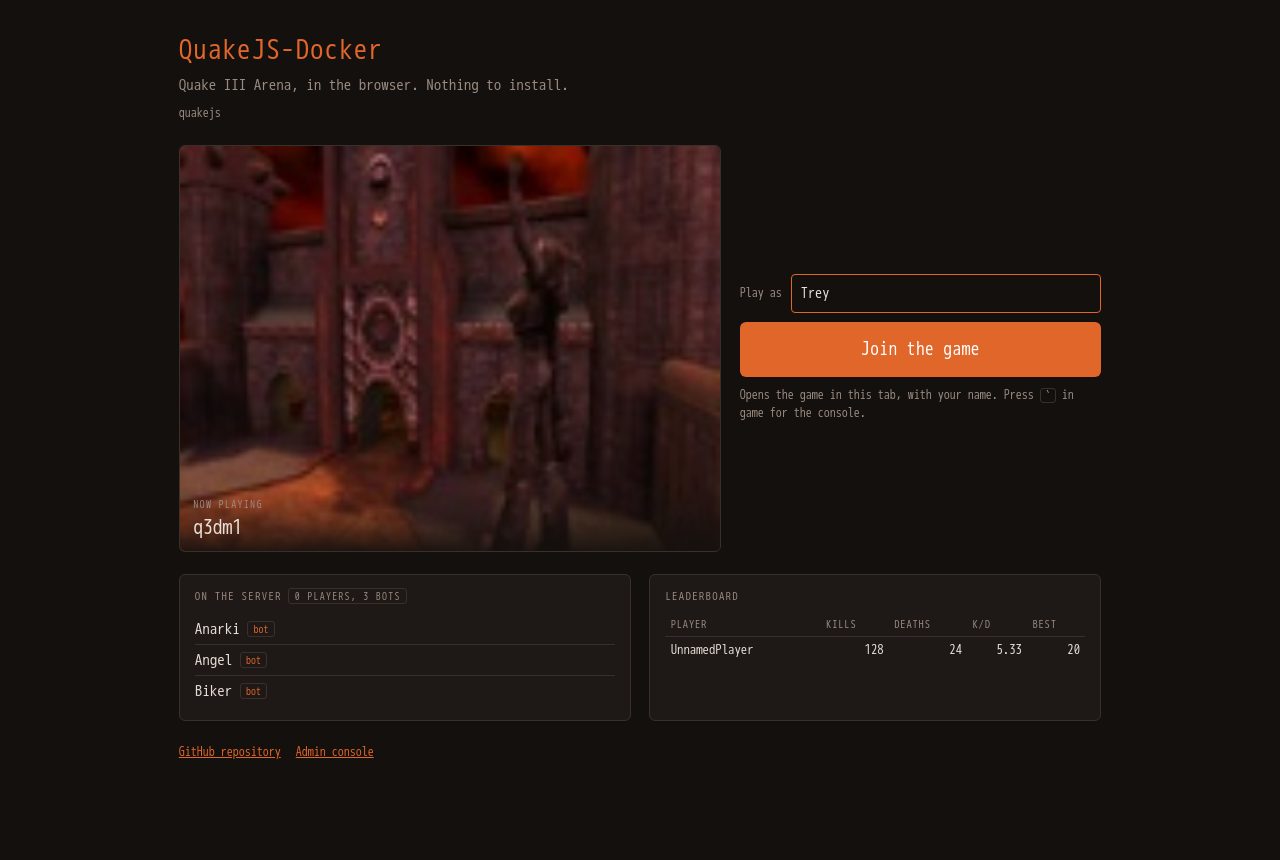The height and width of the screenshot is (860, 1280).
Task: Click the deaths value 24
Action: coord(956,650)
